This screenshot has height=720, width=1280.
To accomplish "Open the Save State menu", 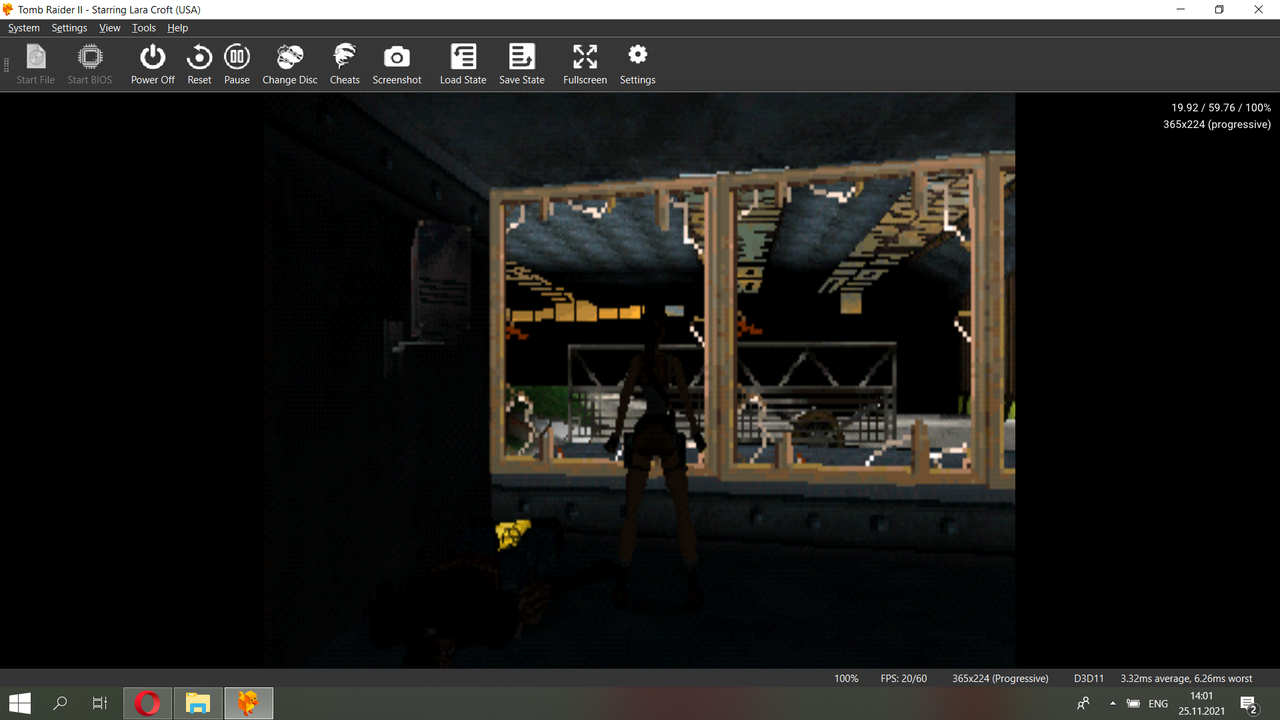I will pos(522,64).
